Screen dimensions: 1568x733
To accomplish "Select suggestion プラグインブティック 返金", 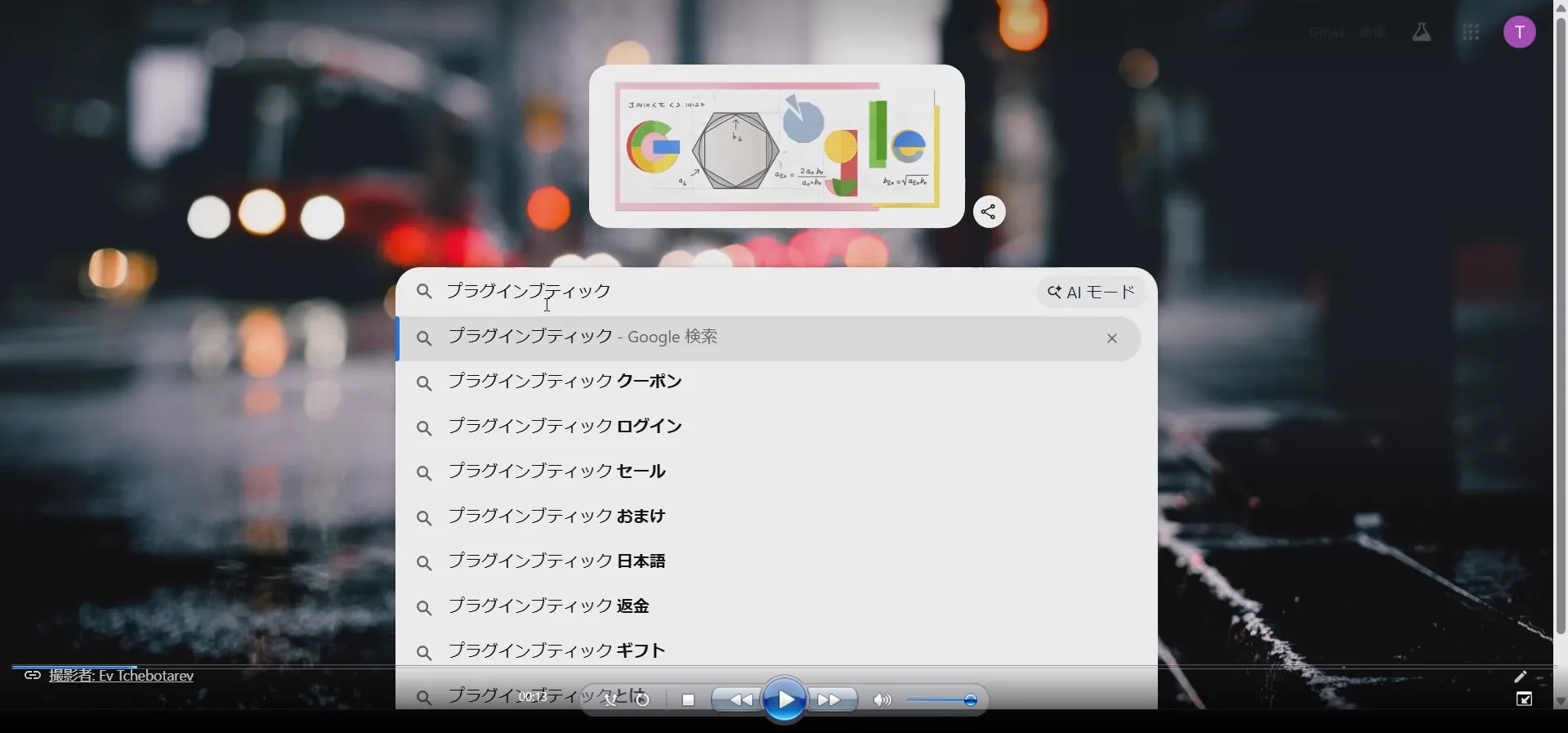I will [769, 607].
